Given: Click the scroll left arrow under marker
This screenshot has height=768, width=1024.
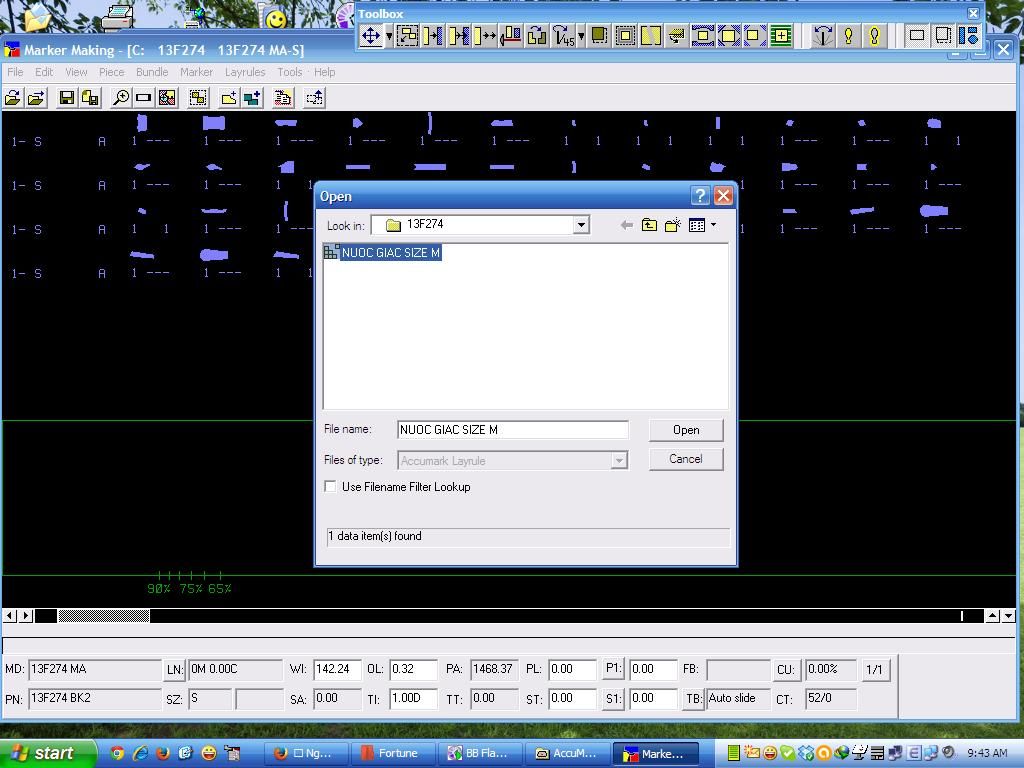Looking at the screenshot, I should click(x=10, y=615).
